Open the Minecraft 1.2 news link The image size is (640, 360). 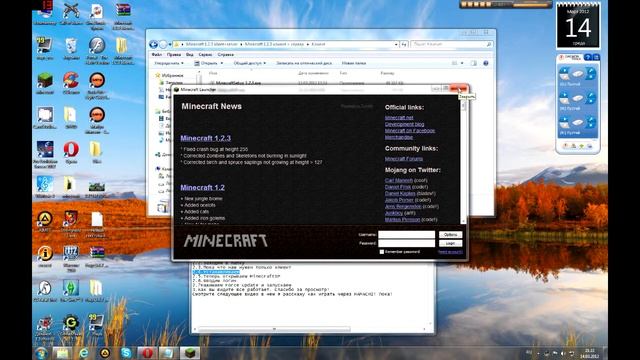(202, 188)
